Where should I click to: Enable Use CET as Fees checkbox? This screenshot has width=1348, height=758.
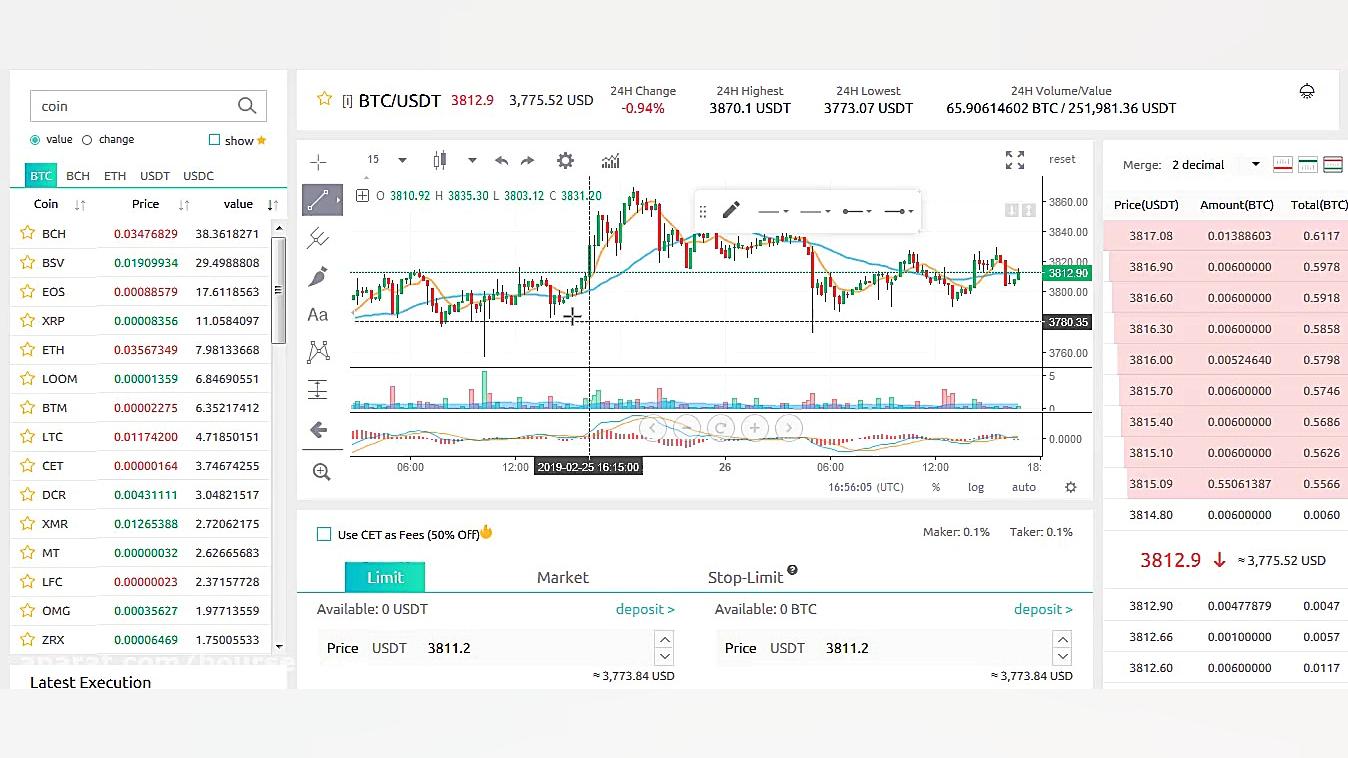pos(324,534)
